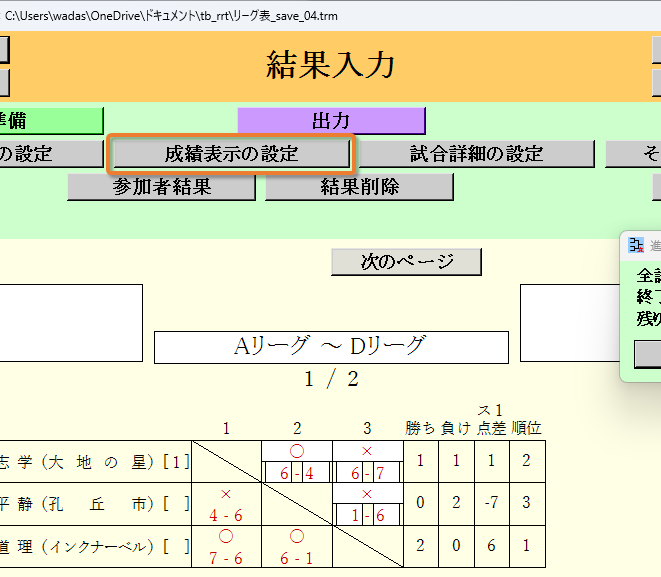
Task: Click the page indicator 1 / 2
Action: (331, 379)
